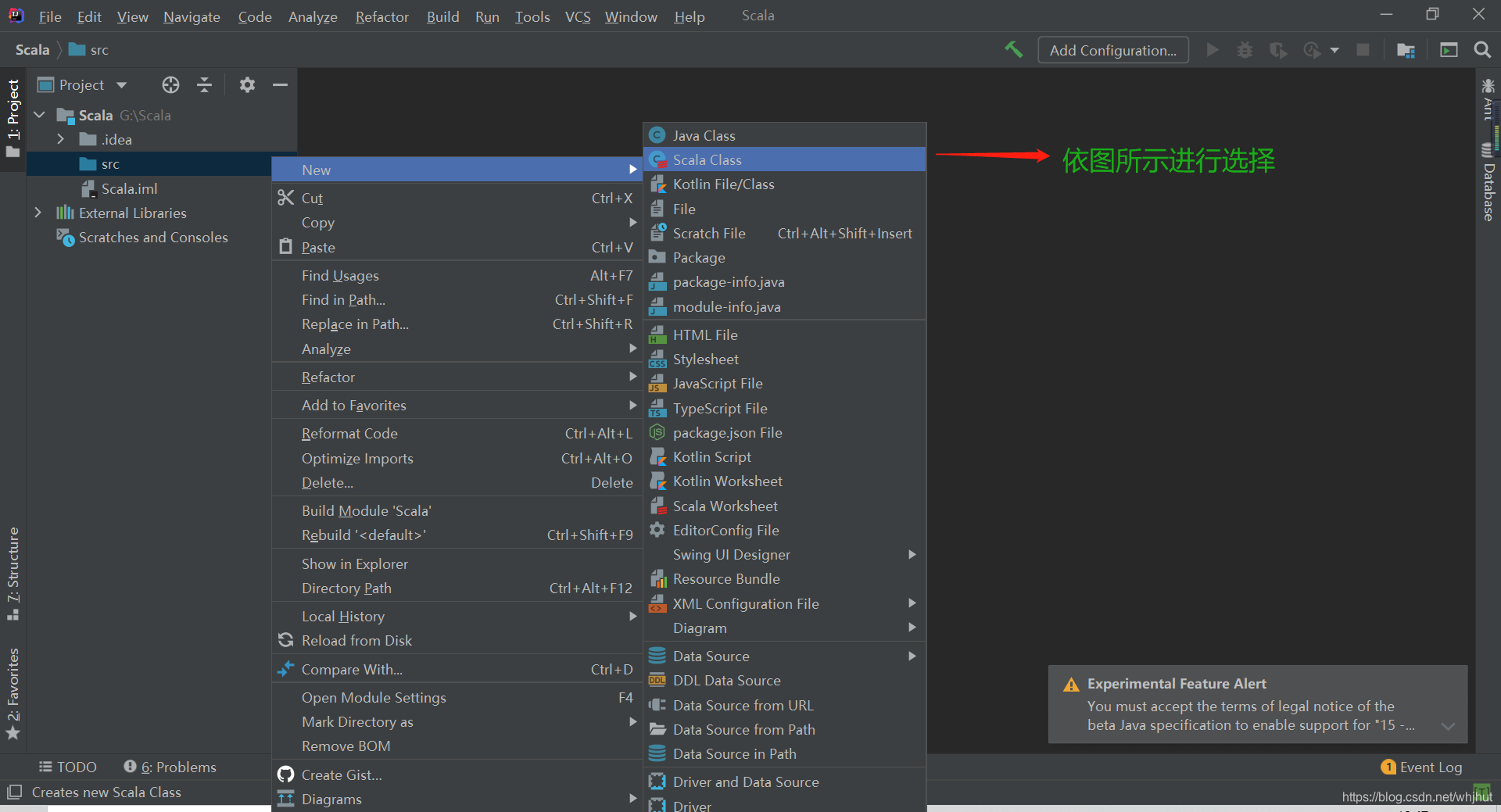Open the Event Log button
The height and width of the screenshot is (812, 1501).
1422,767
